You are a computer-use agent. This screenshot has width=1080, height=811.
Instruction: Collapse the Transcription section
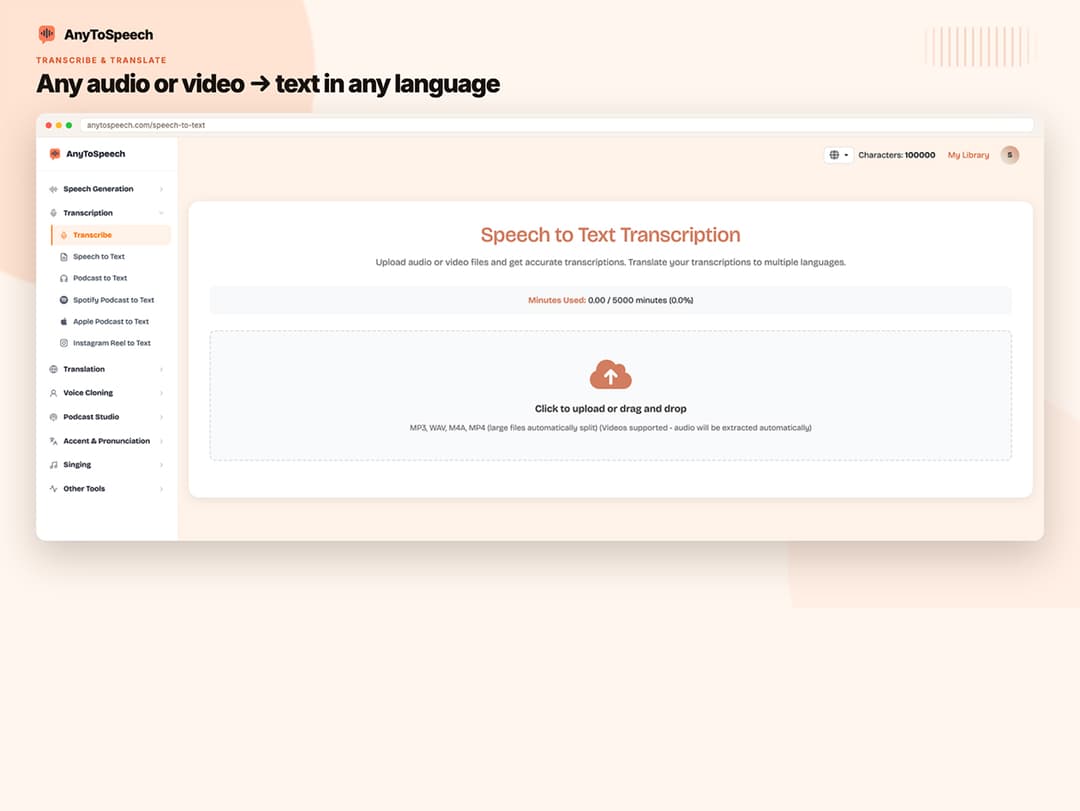106,213
